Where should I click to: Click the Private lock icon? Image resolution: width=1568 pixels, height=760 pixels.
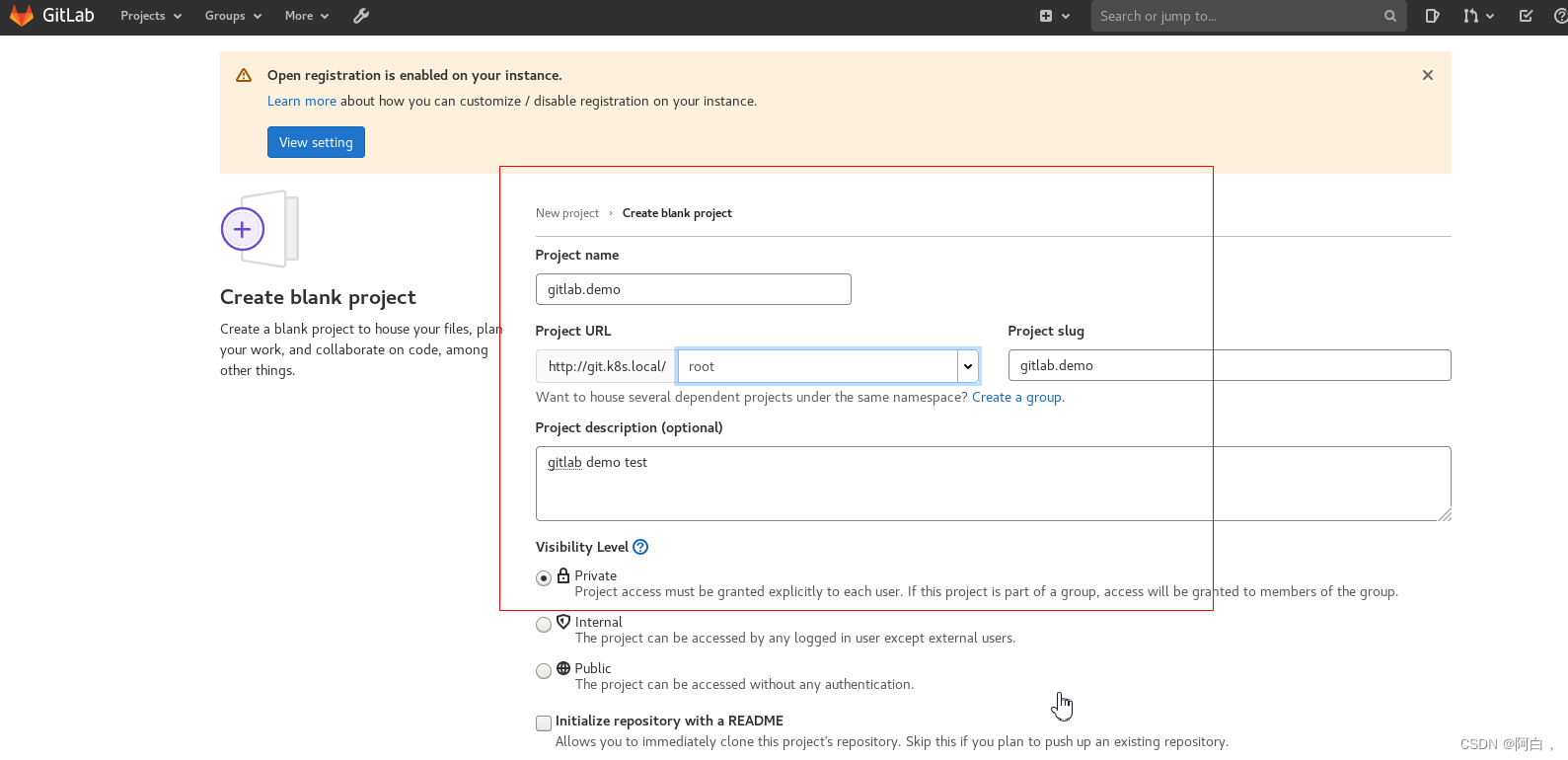pos(563,574)
